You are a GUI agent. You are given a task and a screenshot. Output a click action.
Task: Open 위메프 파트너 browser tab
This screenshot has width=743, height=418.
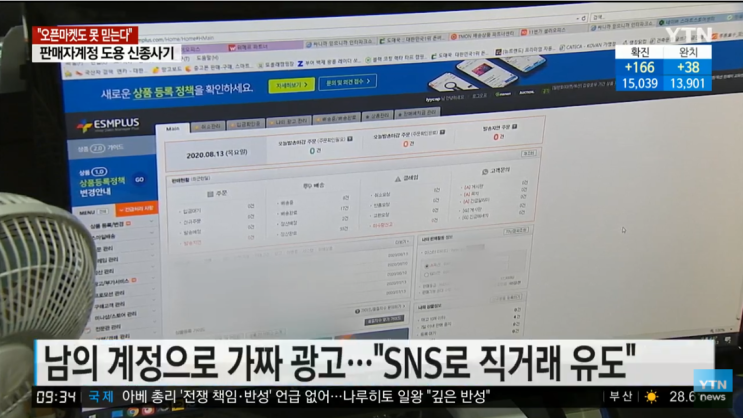[x=263, y=47]
